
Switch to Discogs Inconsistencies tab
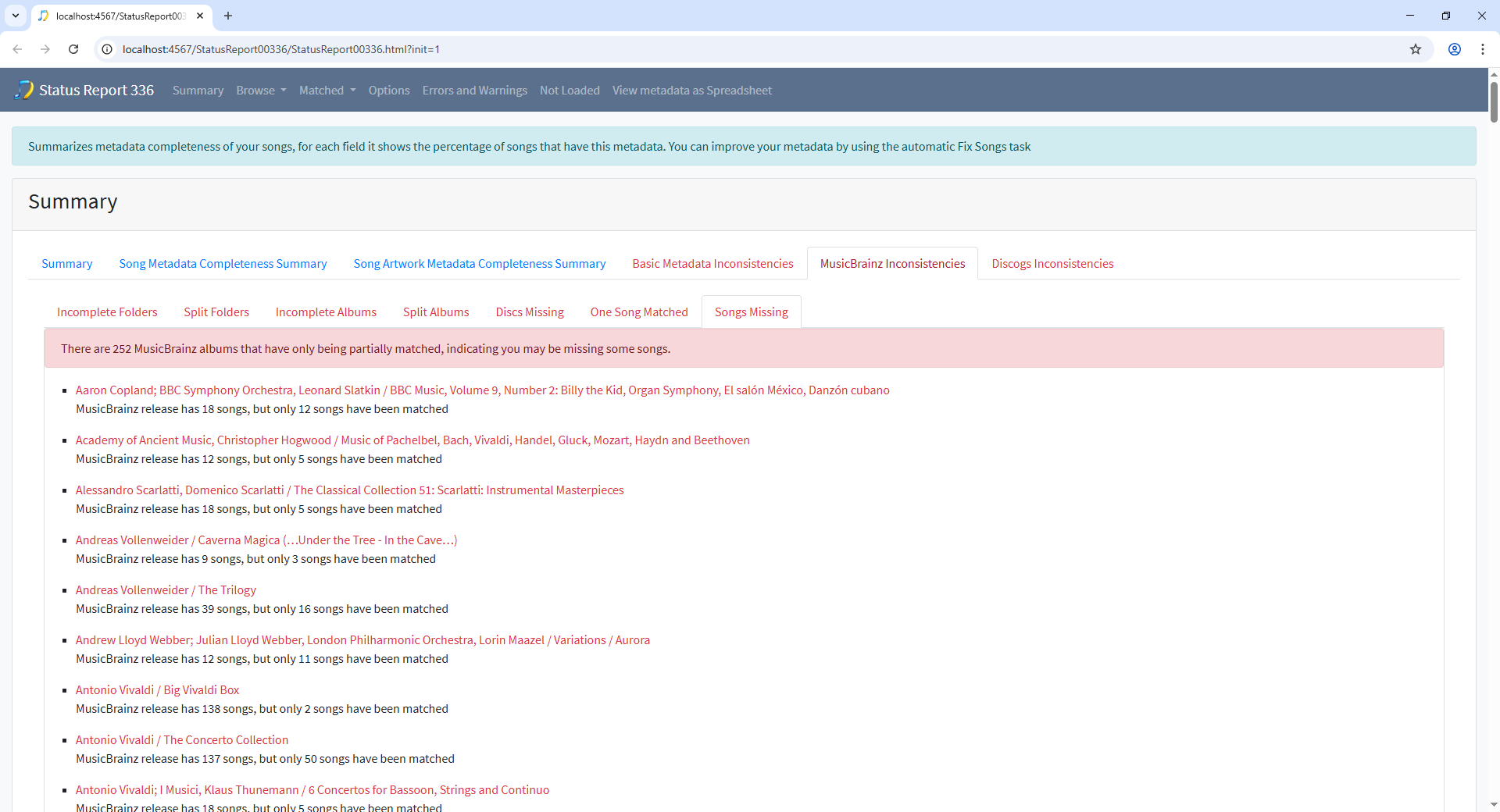coord(1052,264)
